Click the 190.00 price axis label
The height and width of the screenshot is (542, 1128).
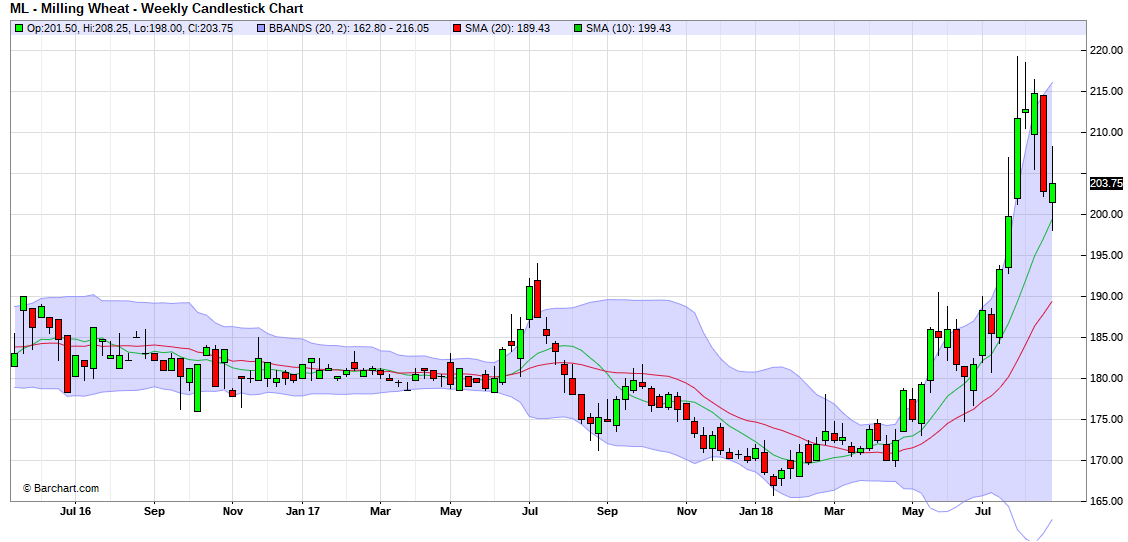click(x=1105, y=296)
